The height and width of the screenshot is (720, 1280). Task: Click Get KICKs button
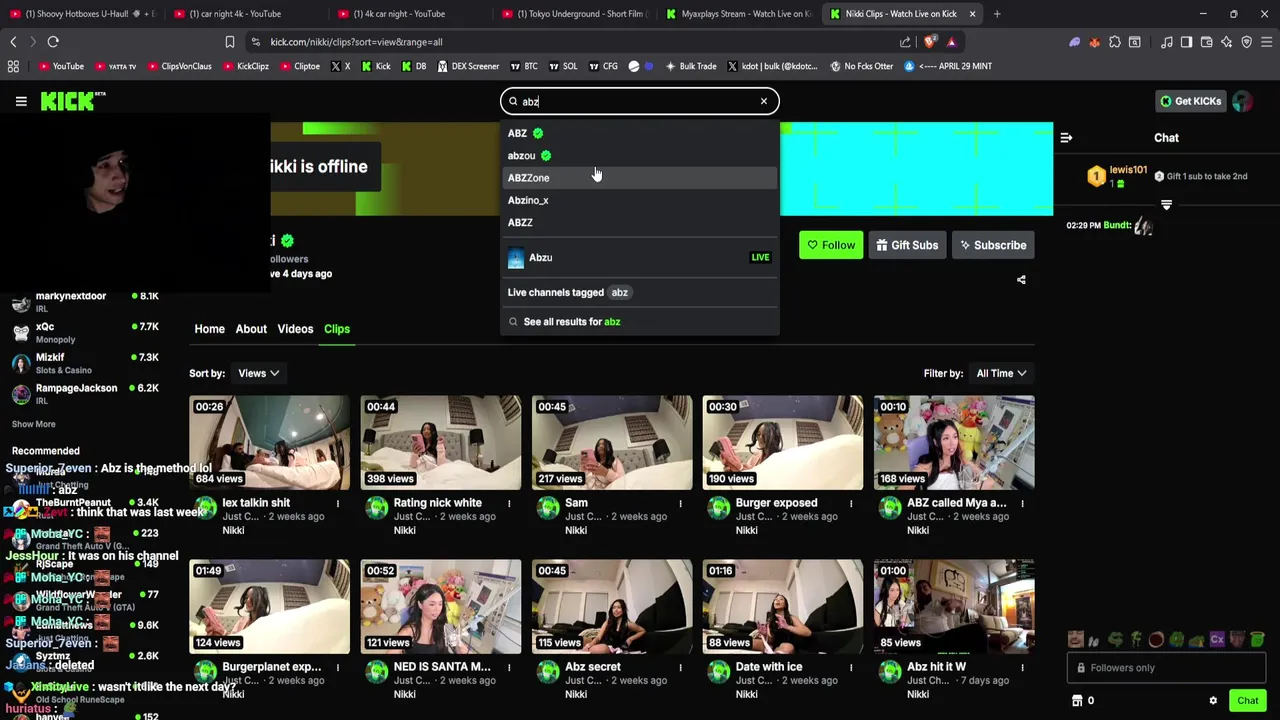pos(1190,101)
